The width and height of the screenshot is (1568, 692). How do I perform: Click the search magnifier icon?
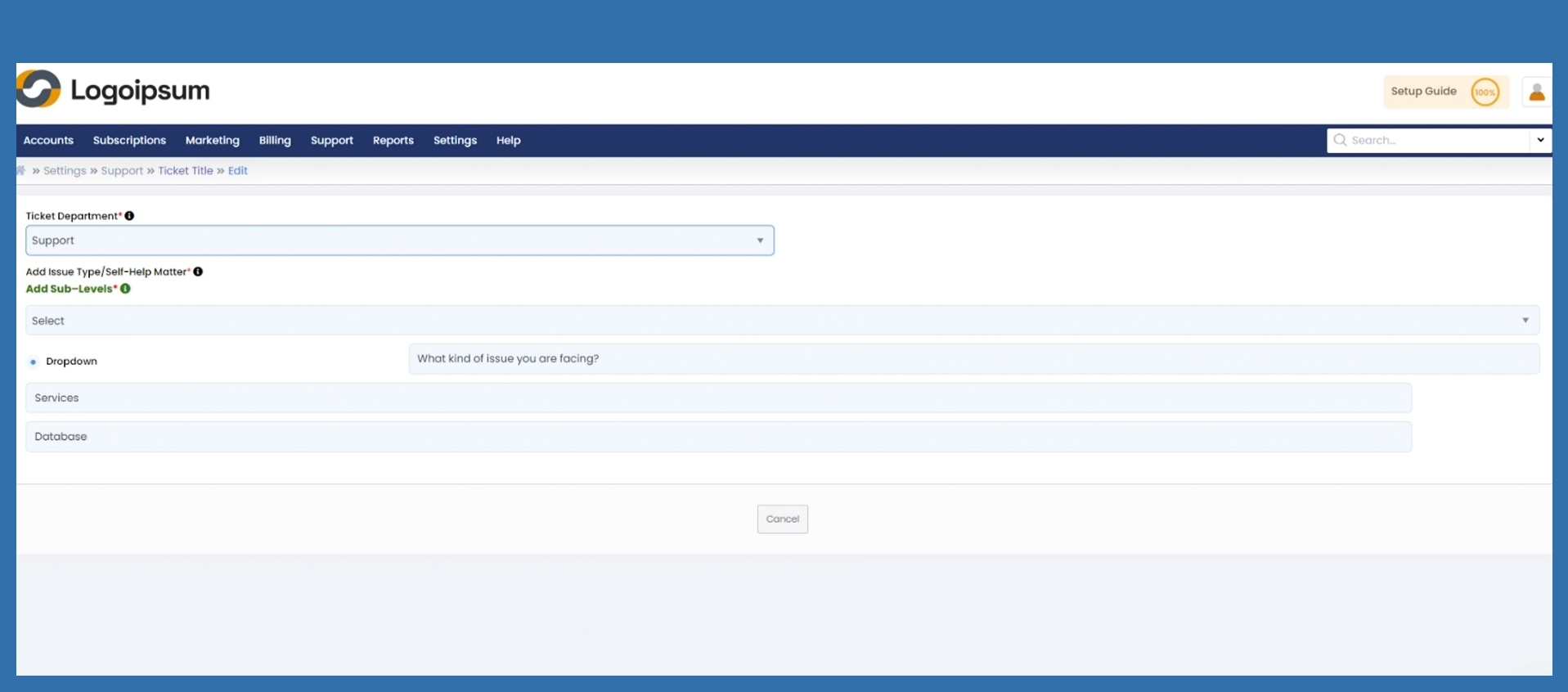(1340, 140)
